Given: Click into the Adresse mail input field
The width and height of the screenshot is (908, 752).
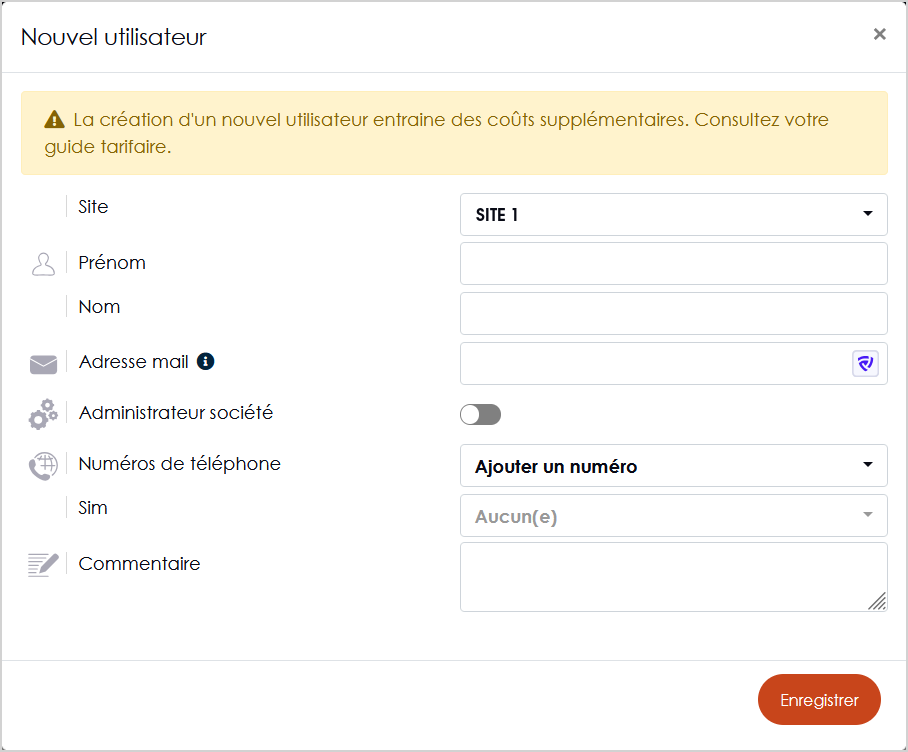Looking at the screenshot, I should [x=654, y=363].
